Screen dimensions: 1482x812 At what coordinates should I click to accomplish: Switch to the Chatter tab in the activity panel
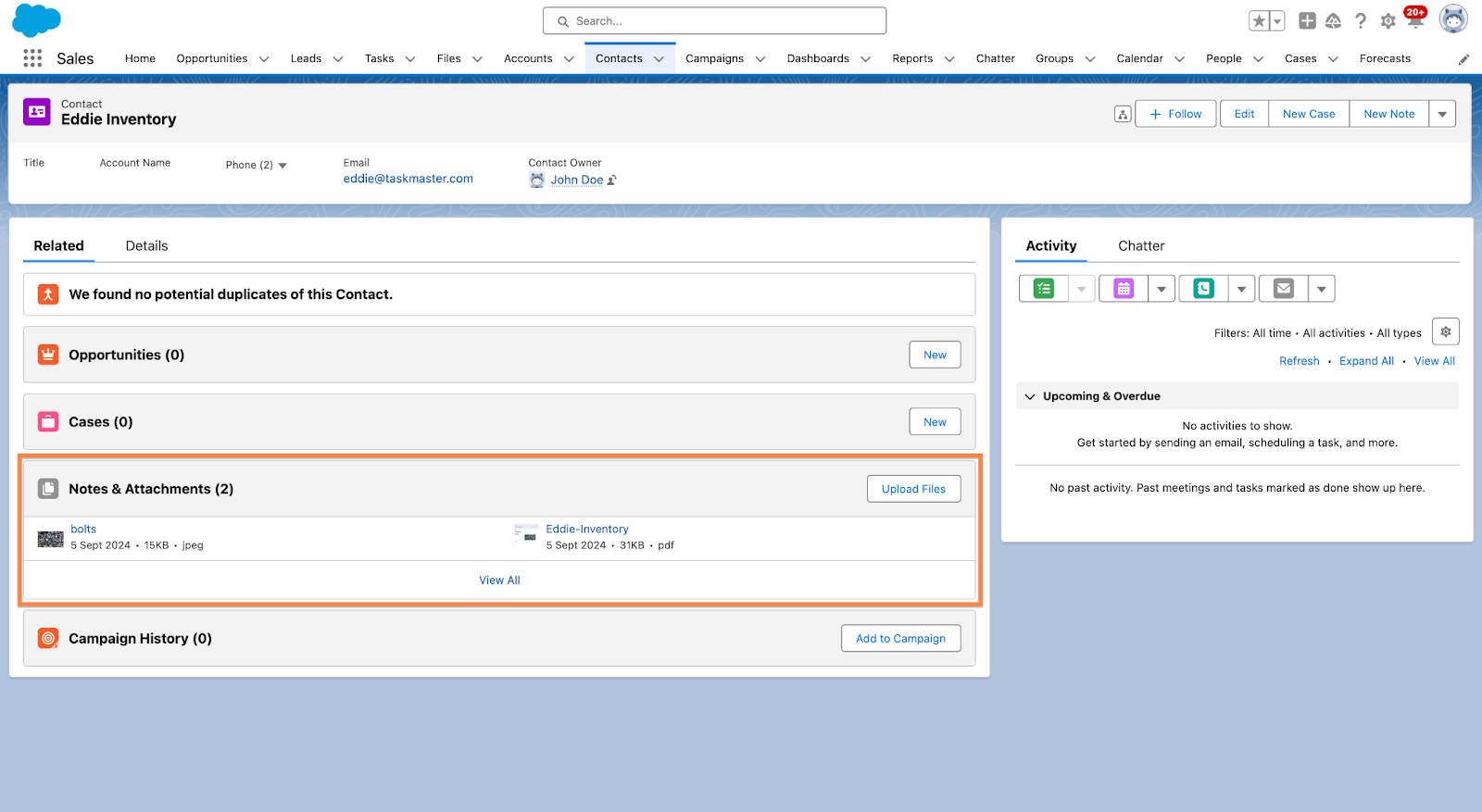click(1140, 246)
